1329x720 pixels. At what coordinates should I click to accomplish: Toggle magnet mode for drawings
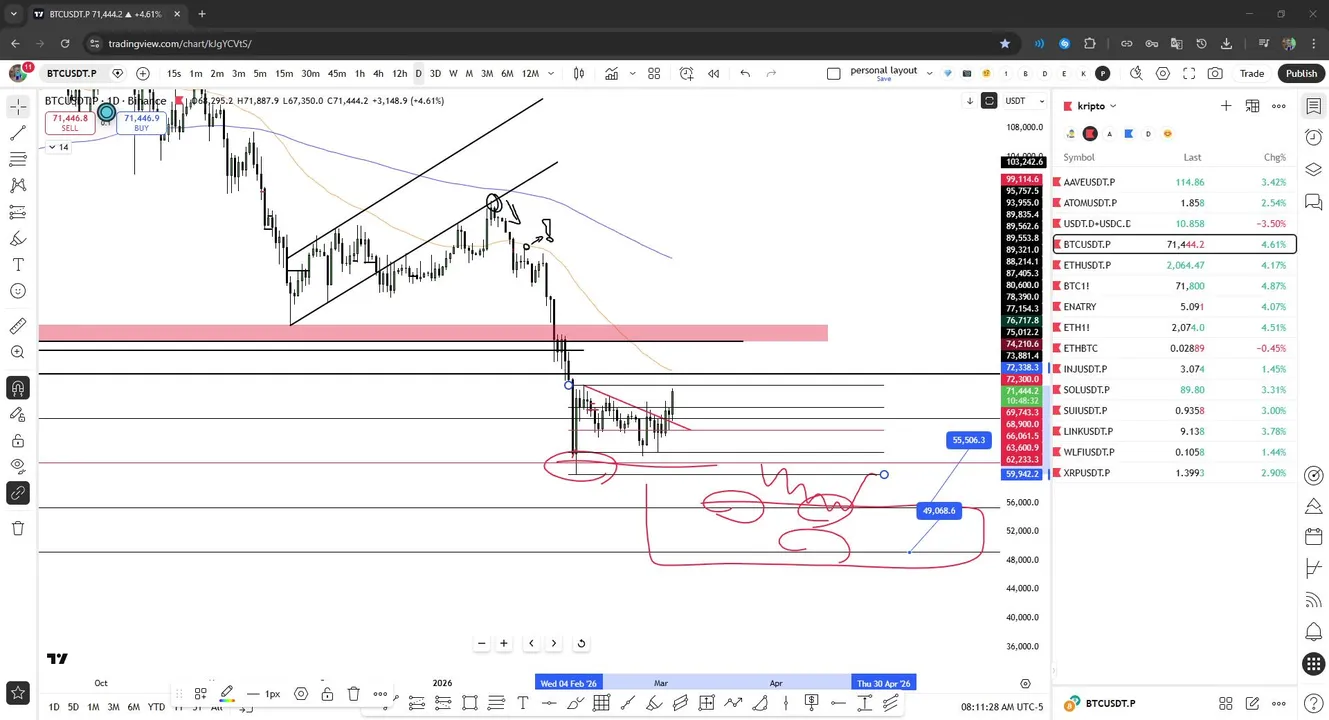(x=18, y=387)
